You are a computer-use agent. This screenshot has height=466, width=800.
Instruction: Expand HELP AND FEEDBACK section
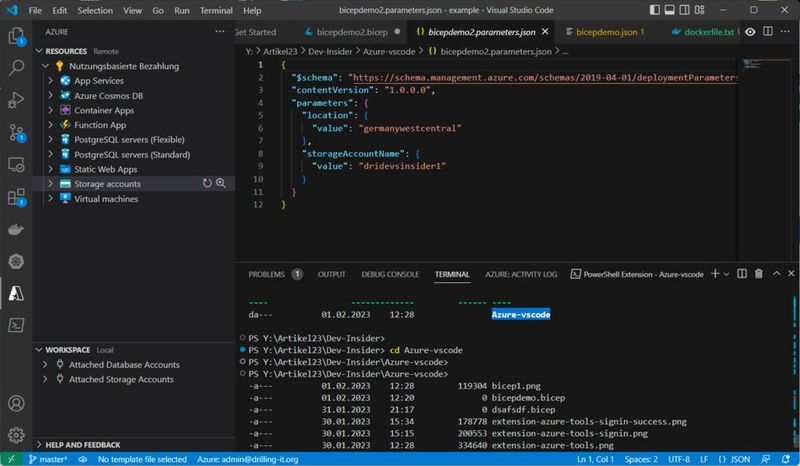point(39,445)
